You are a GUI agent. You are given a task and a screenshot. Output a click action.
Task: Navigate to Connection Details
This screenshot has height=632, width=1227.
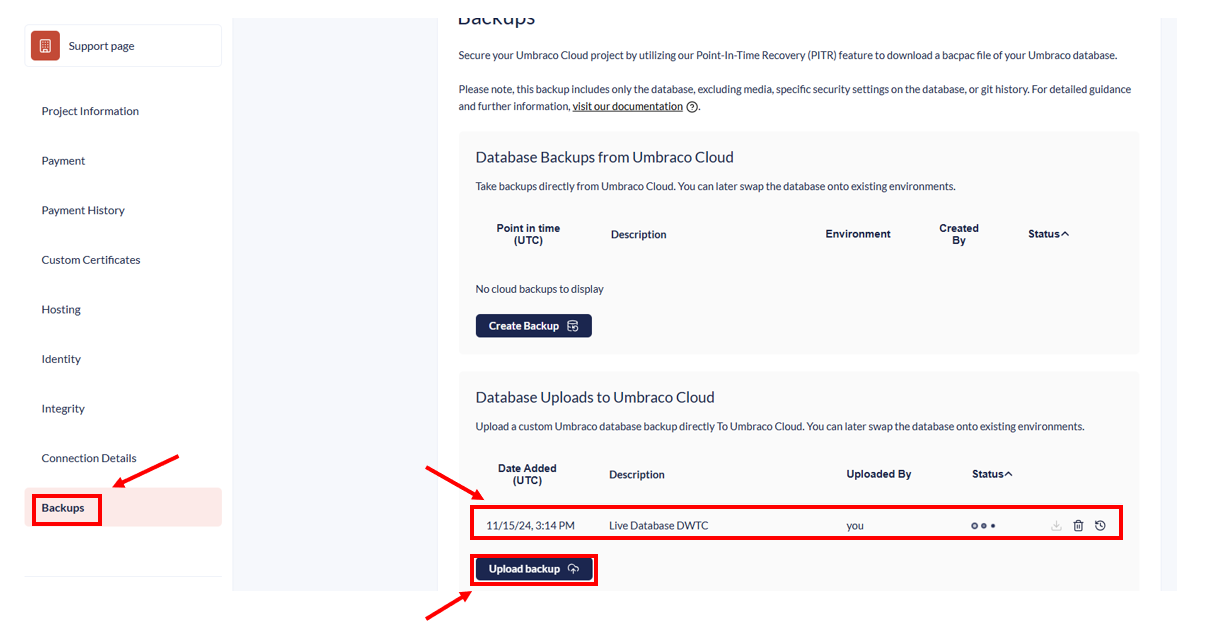(89, 458)
